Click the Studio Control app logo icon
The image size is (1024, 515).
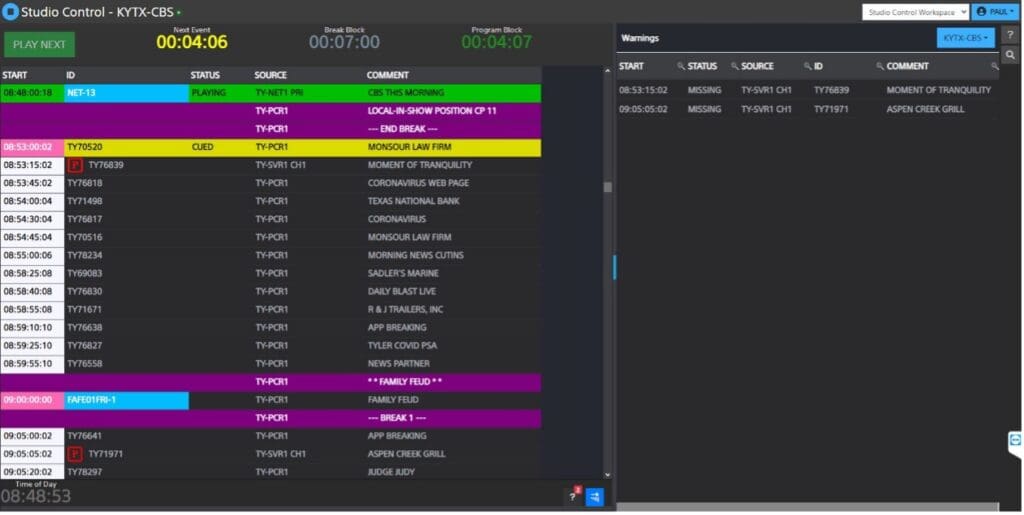click(x=11, y=12)
